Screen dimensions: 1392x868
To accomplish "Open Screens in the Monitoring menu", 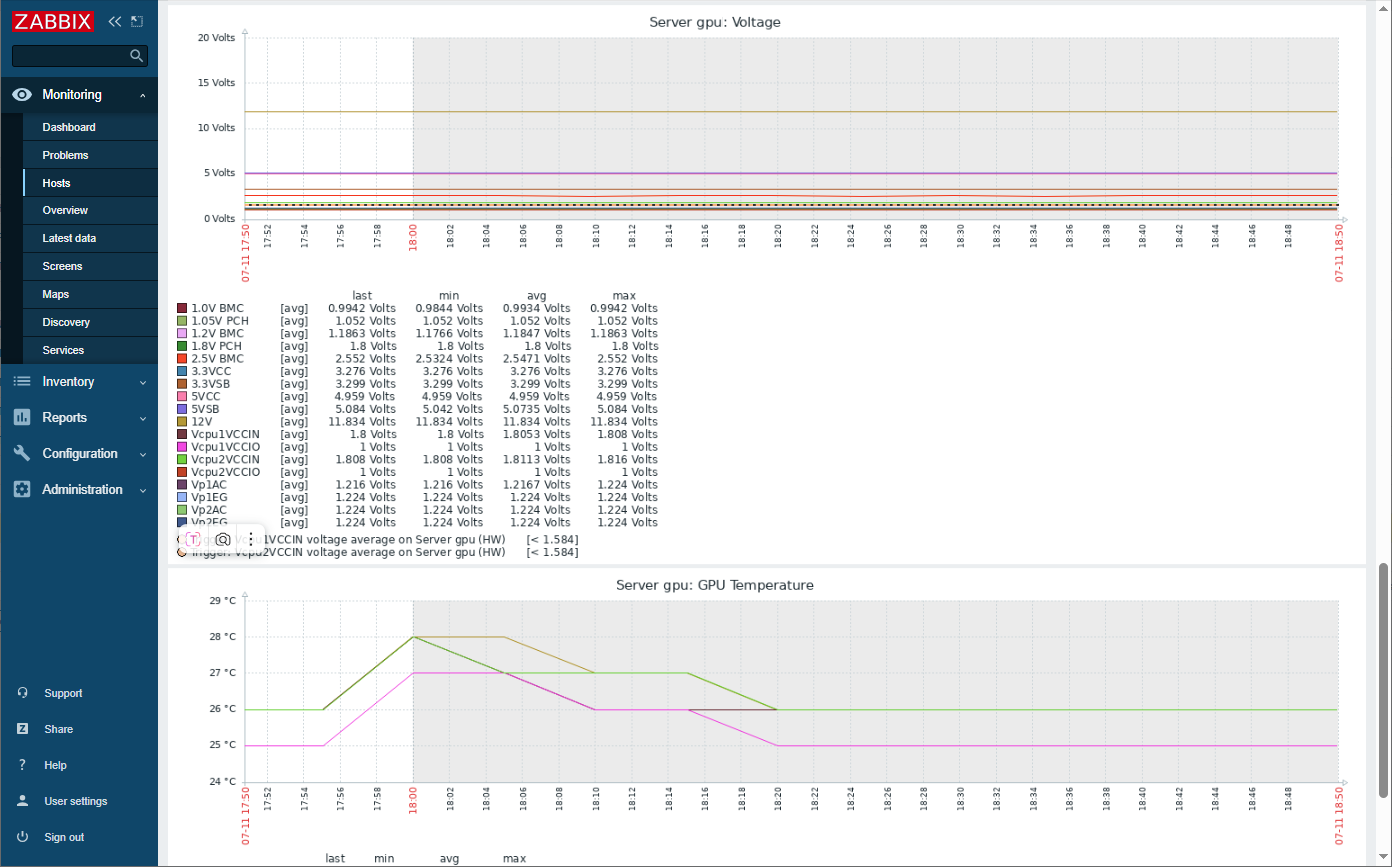I will tap(90, 267).
